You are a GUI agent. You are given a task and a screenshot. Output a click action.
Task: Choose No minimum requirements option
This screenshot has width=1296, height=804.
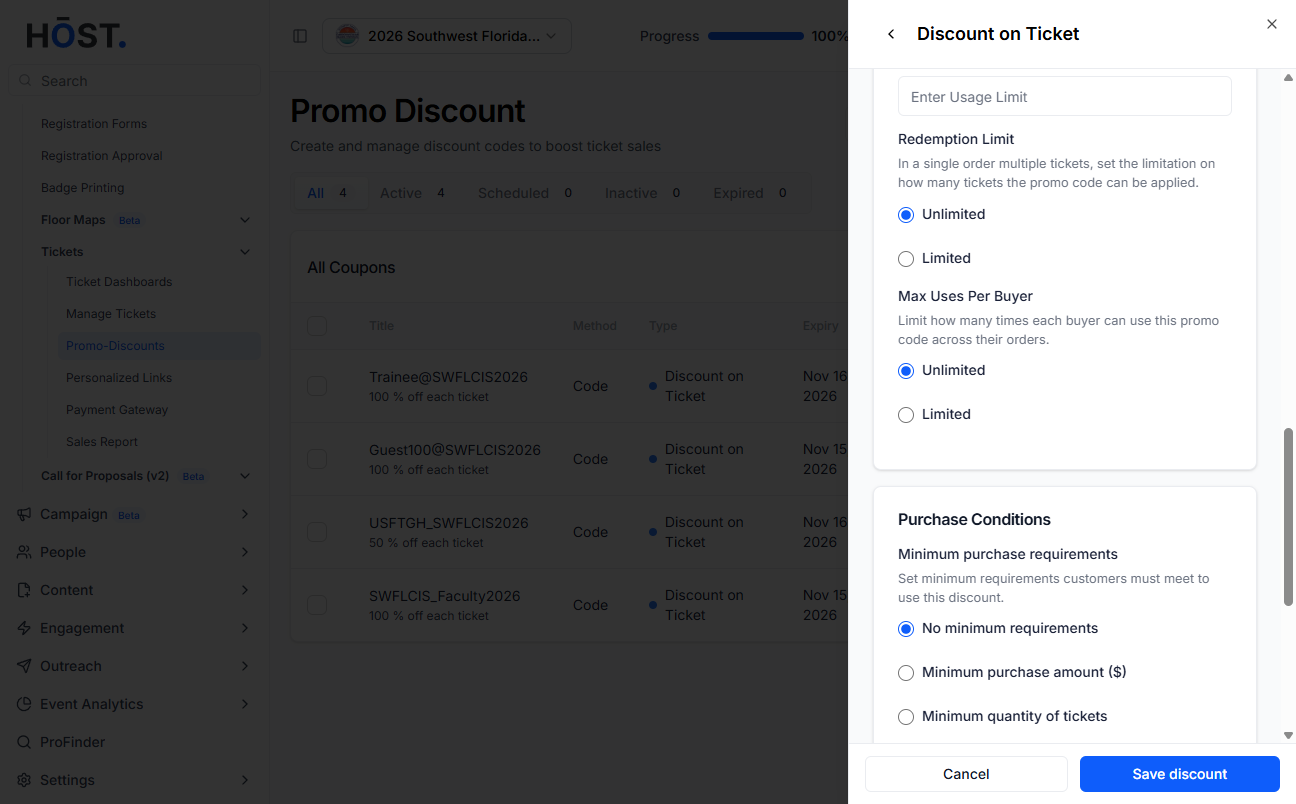[x=906, y=628]
